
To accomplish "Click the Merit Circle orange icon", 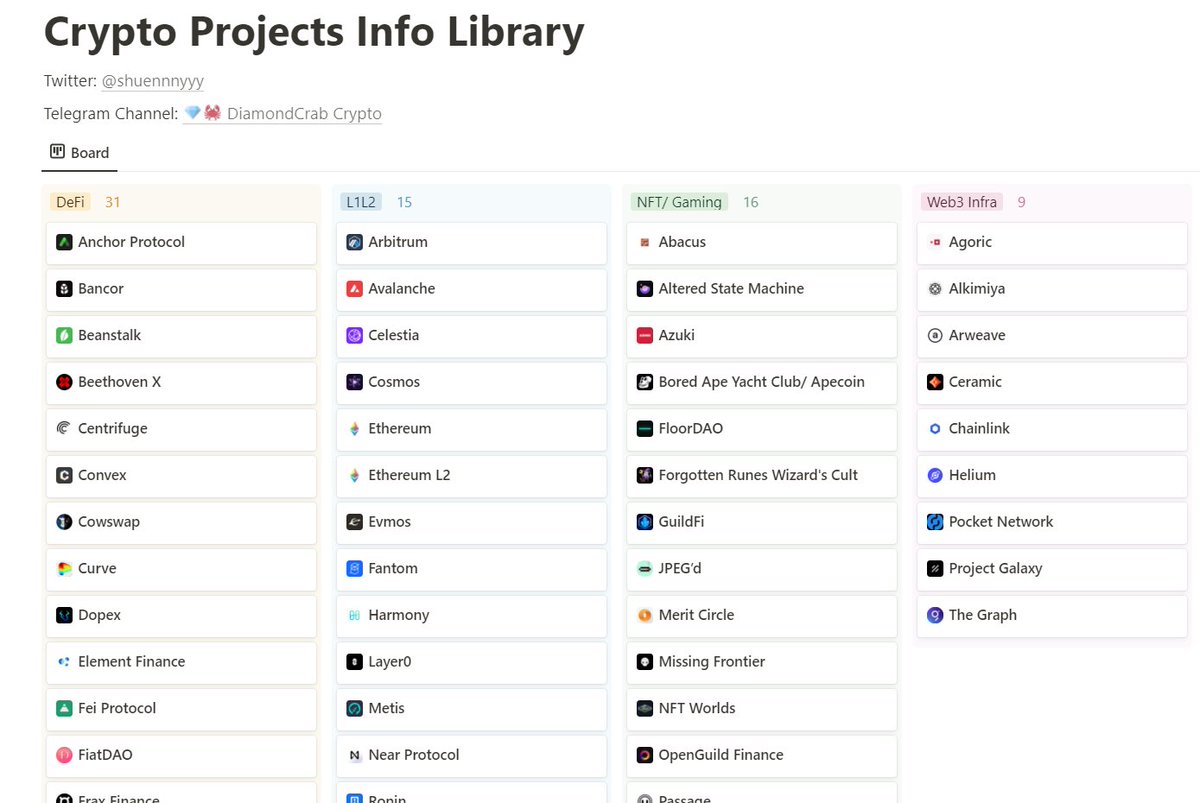I will (x=645, y=615).
